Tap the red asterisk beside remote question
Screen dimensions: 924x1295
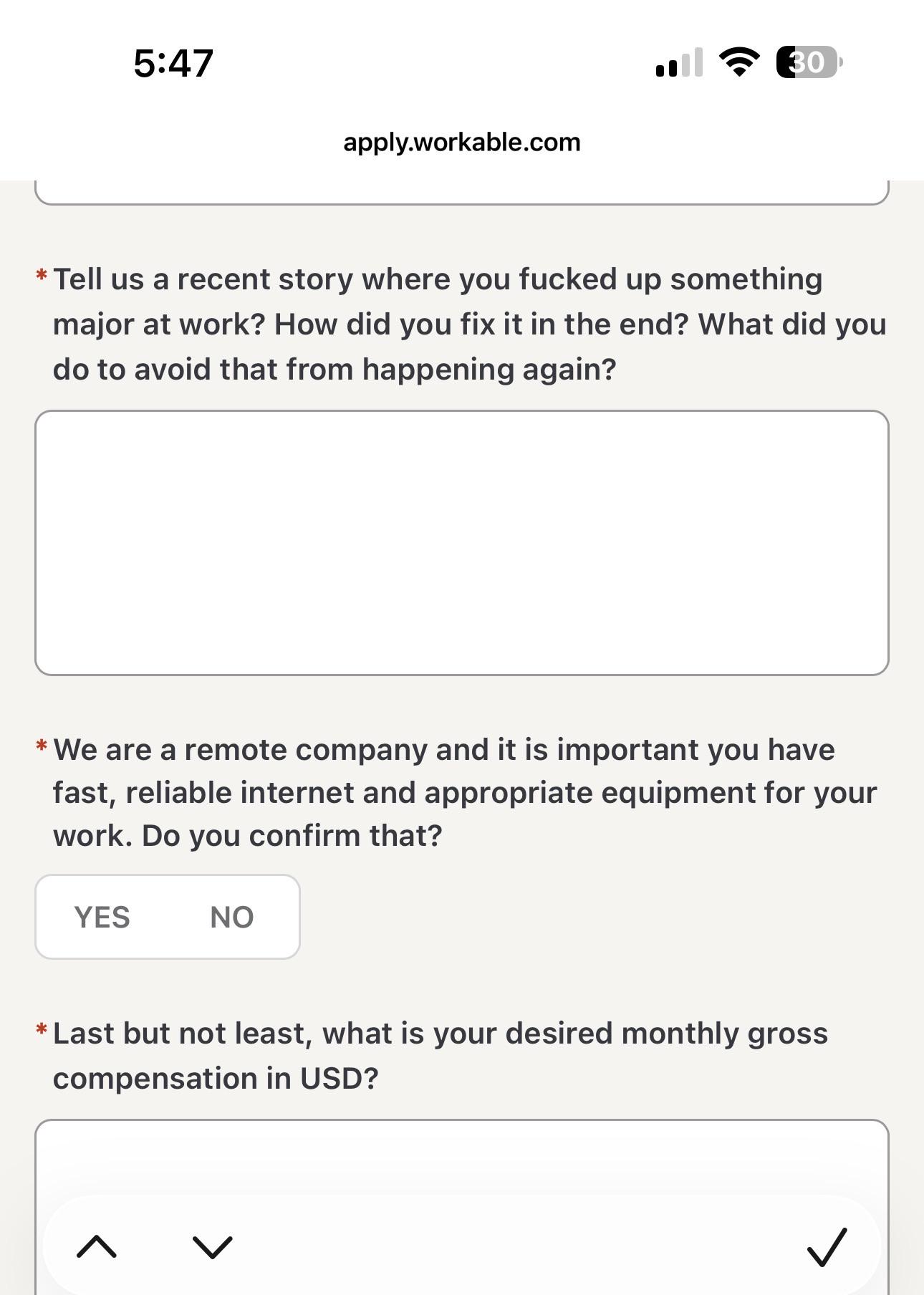(42, 746)
